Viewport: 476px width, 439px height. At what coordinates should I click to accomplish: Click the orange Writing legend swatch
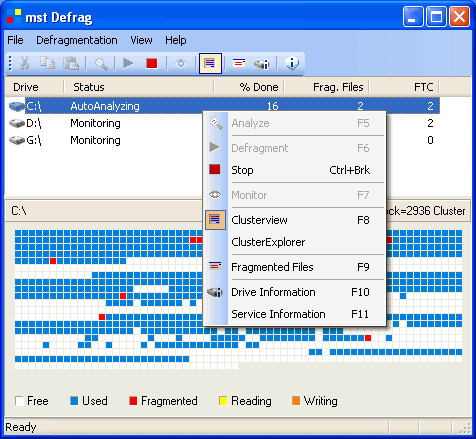pos(296,401)
